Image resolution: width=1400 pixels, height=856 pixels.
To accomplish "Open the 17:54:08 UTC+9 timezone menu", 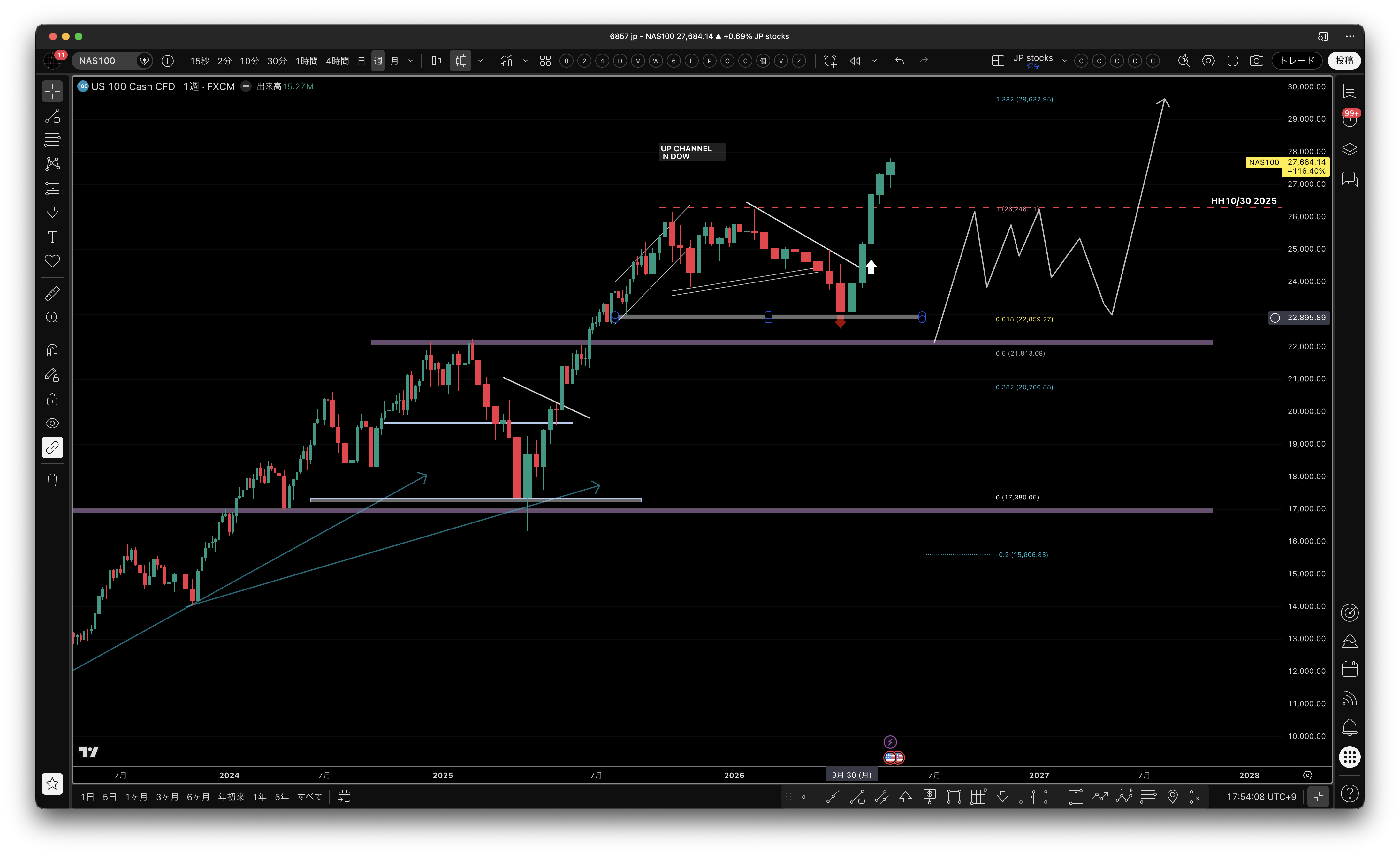I will 1261,797.
